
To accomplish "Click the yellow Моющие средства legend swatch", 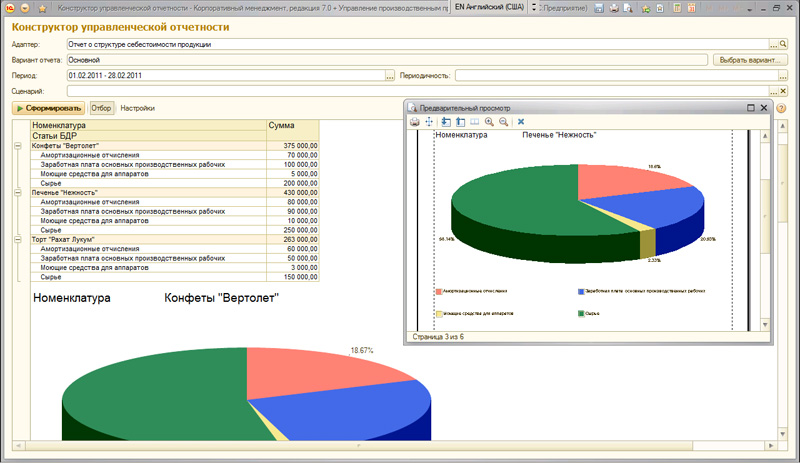I will (x=439, y=313).
